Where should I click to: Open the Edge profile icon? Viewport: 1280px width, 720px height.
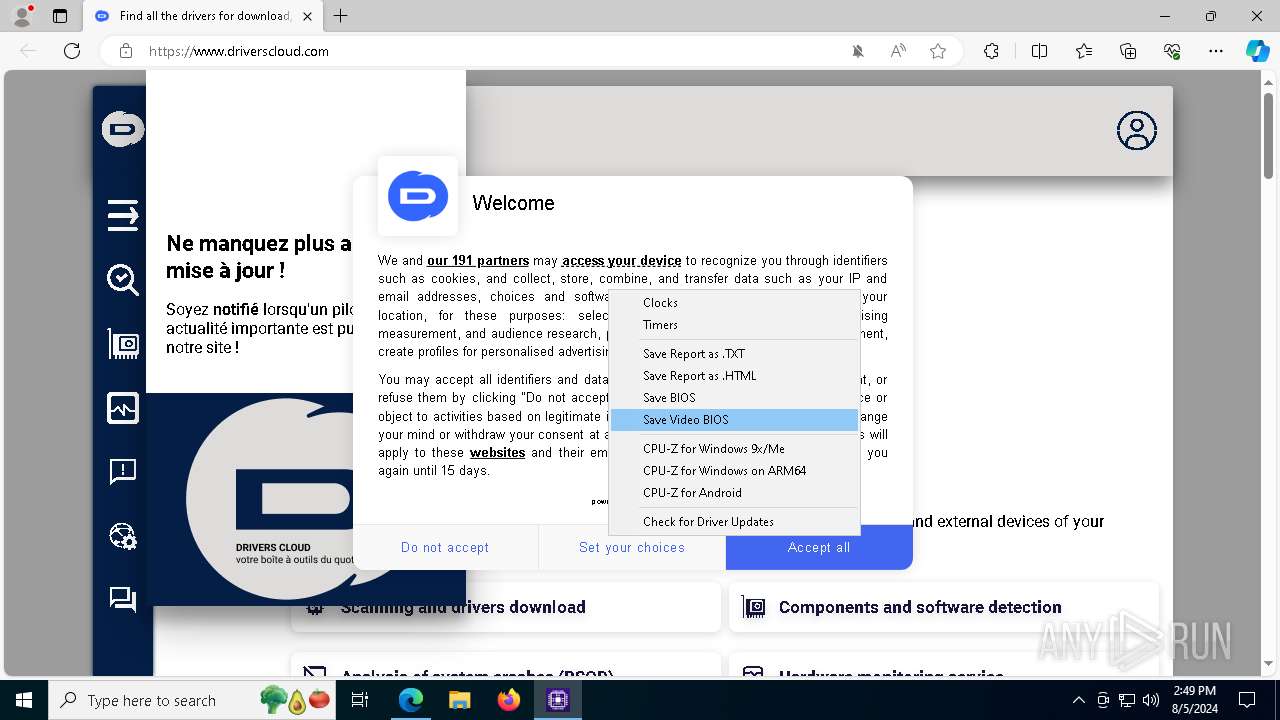(22, 16)
